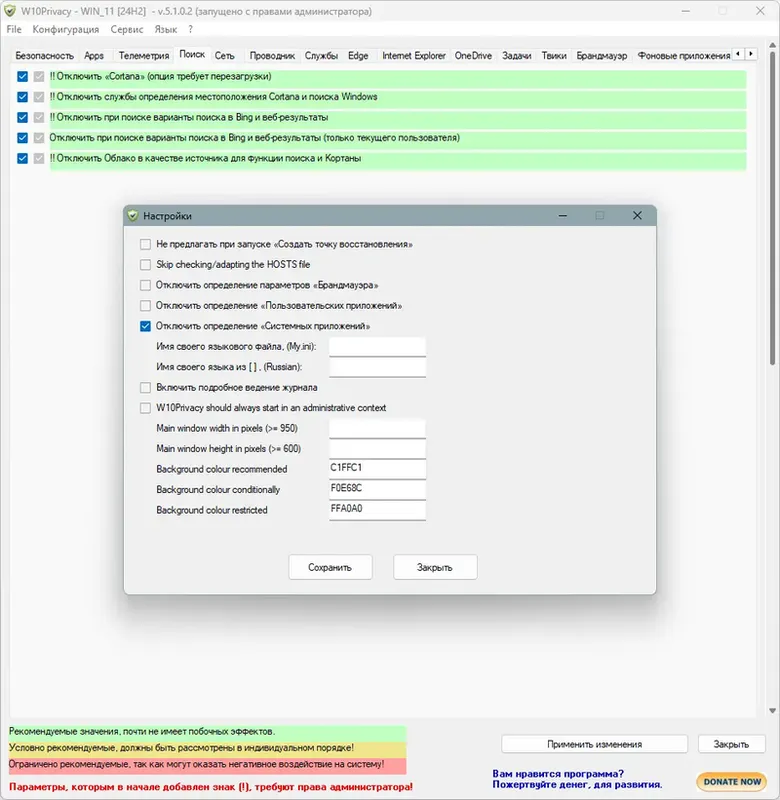Viewport: 780px width, 800px height.
Task: Toggle blue checkbox for Облако в качестве источника
Action: click(22, 158)
